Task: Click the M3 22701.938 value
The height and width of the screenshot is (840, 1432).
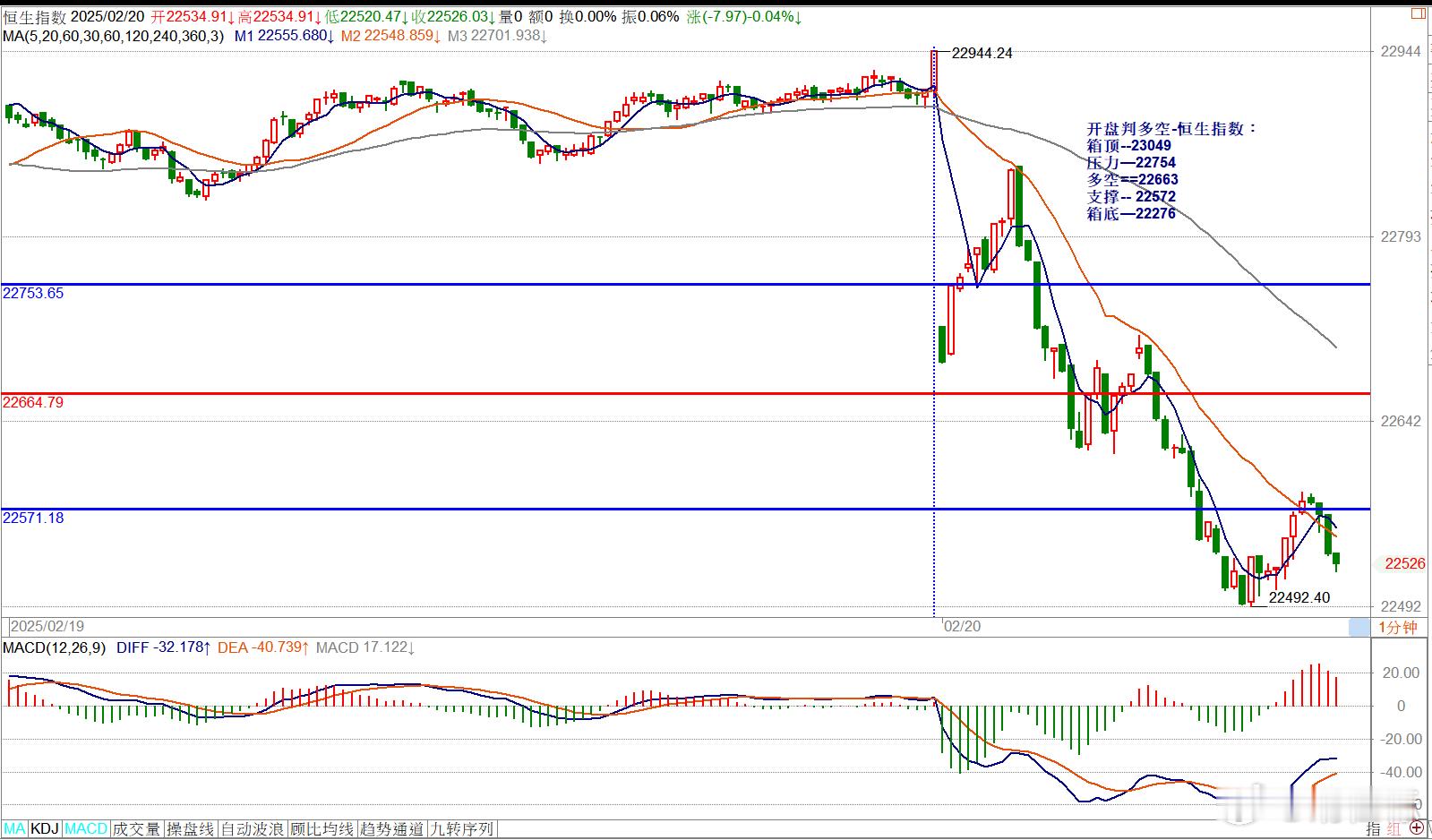Action: [x=498, y=36]
